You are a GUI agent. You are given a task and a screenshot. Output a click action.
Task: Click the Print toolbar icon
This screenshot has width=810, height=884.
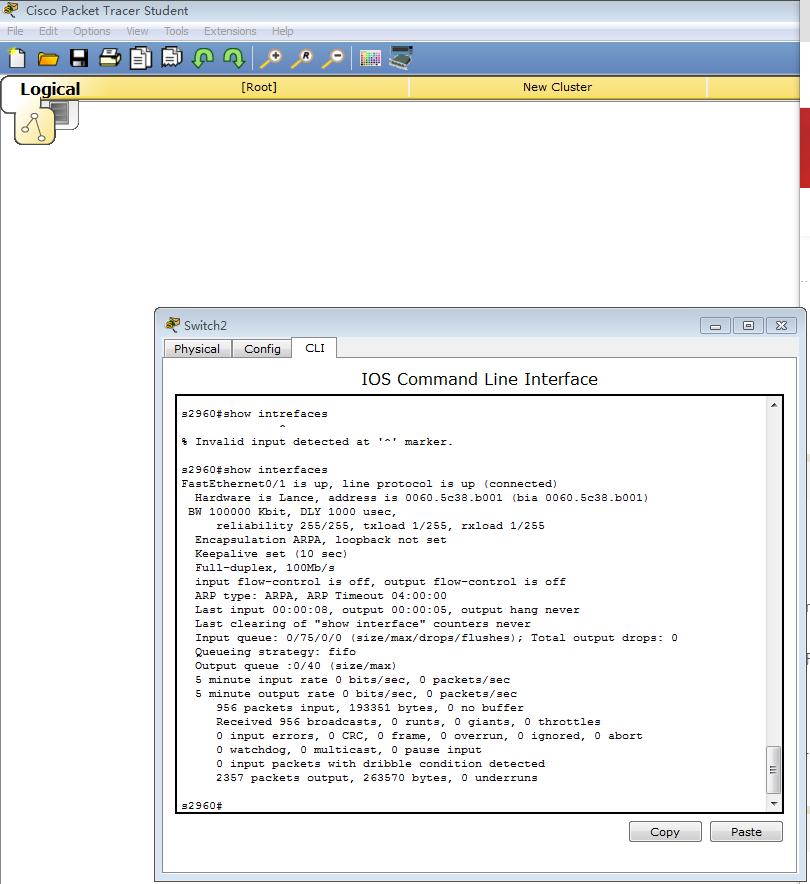110,58
